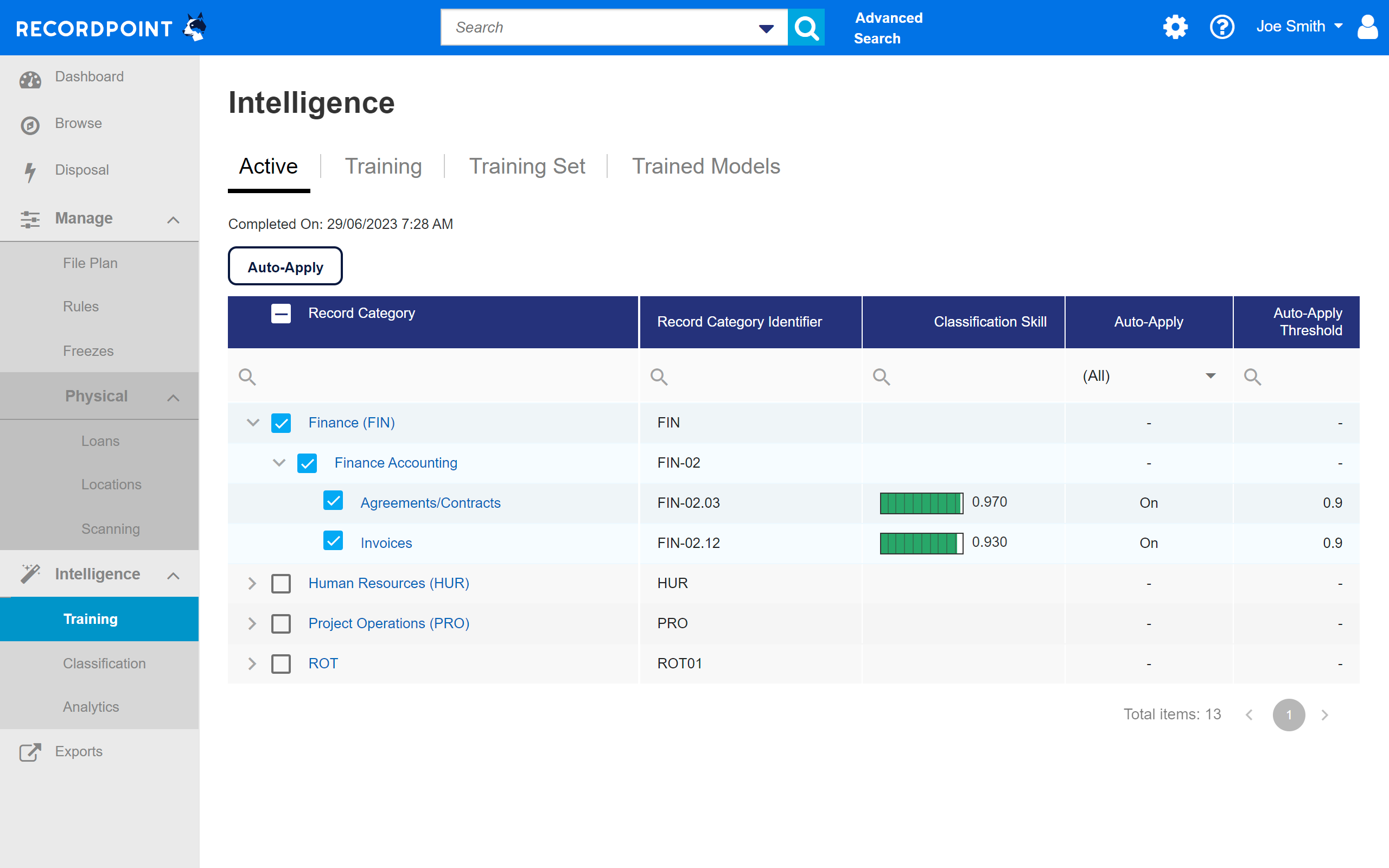The width and height of the screenshot is (1389, 868).
Task: Open Advanced Search link
Action: click(889, 28)
